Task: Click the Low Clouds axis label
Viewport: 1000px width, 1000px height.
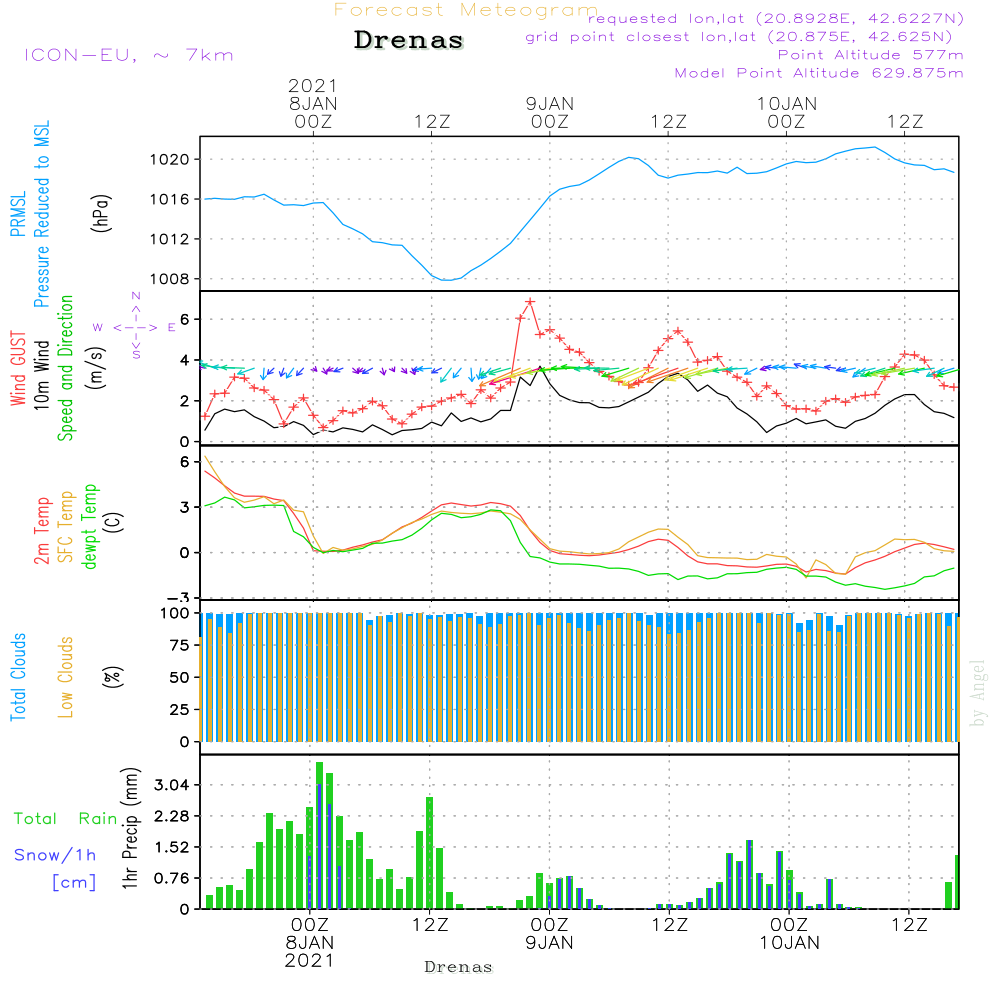Action: coord(66,677)
